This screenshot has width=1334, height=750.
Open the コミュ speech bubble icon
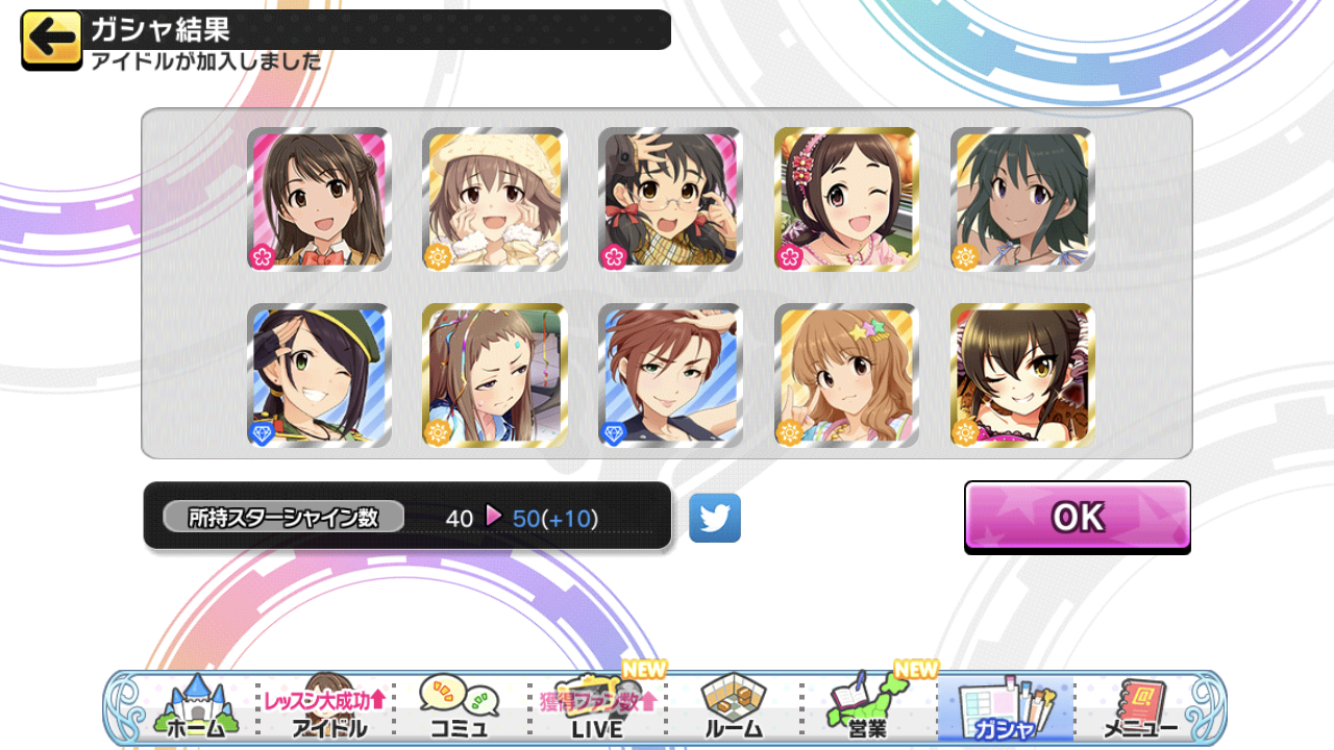459,708
